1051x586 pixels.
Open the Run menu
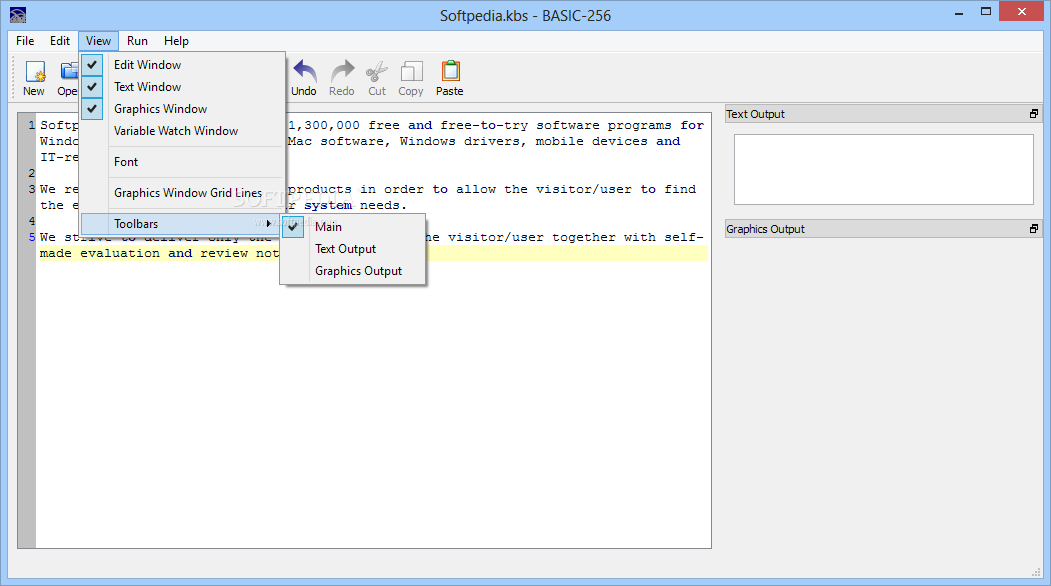[x=137, y=41]
